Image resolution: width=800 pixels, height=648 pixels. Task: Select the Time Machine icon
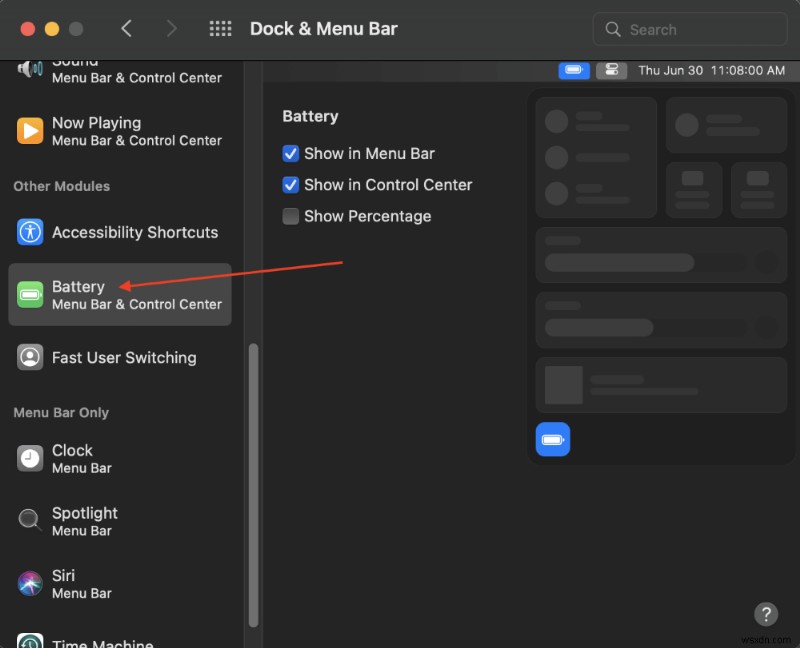pos(29,640)
